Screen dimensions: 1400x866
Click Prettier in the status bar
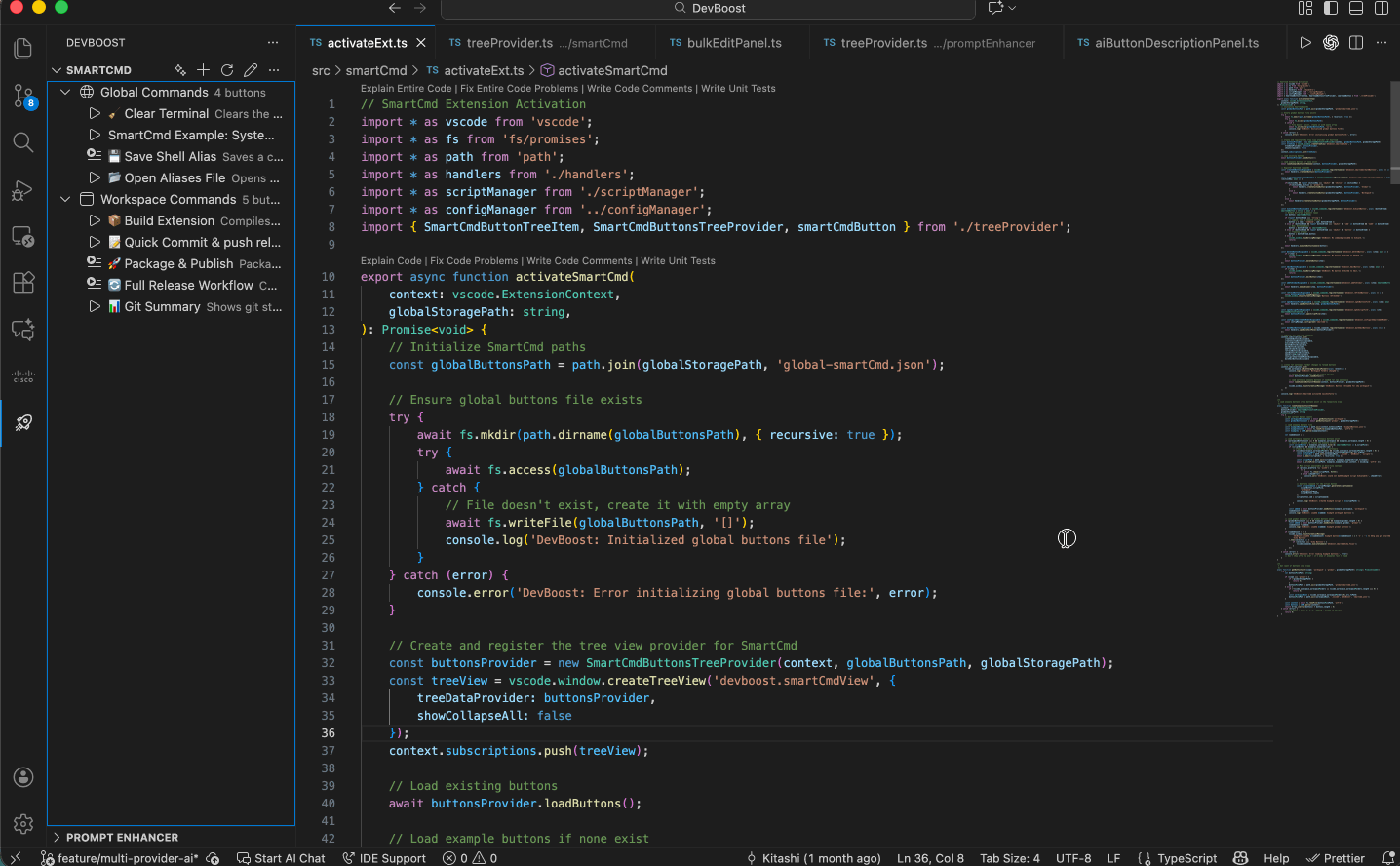coord(1336,858)
